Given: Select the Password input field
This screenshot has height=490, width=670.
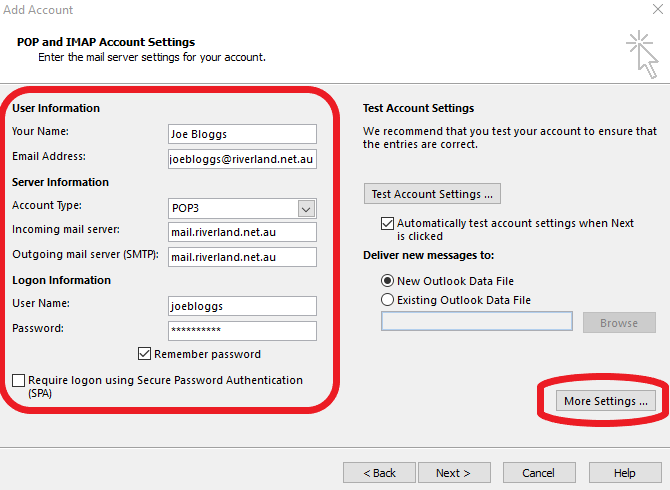Looking at the screenshot, I should coord(242,330).
